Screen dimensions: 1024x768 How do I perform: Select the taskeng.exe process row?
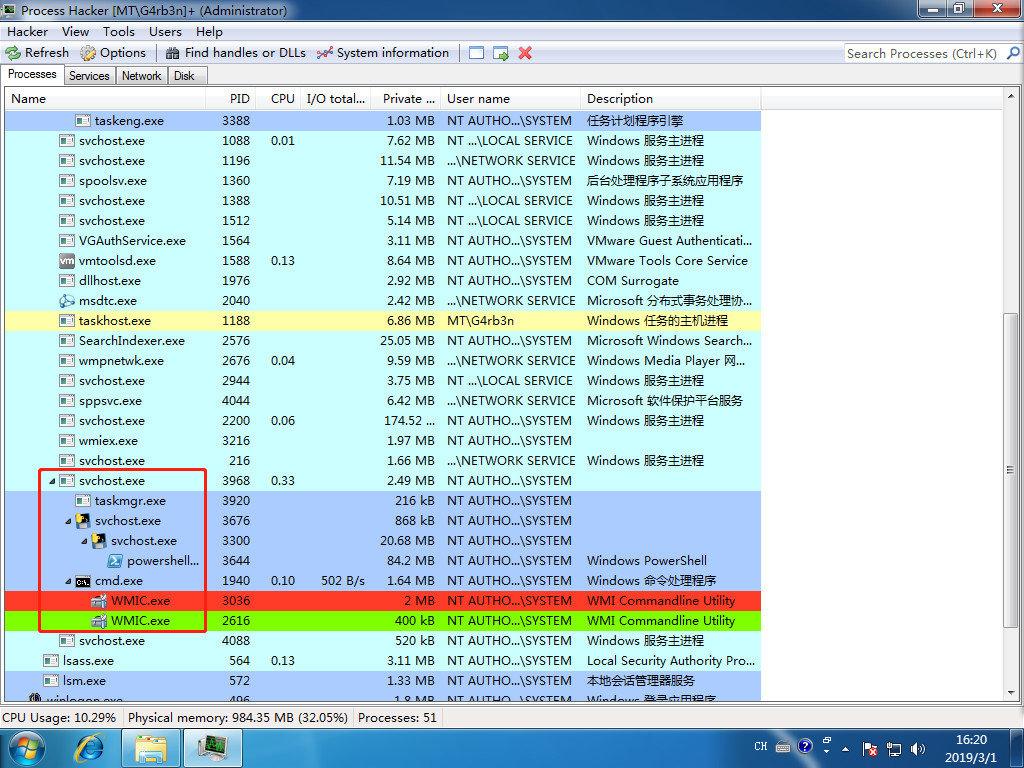[x=383, y=121]
